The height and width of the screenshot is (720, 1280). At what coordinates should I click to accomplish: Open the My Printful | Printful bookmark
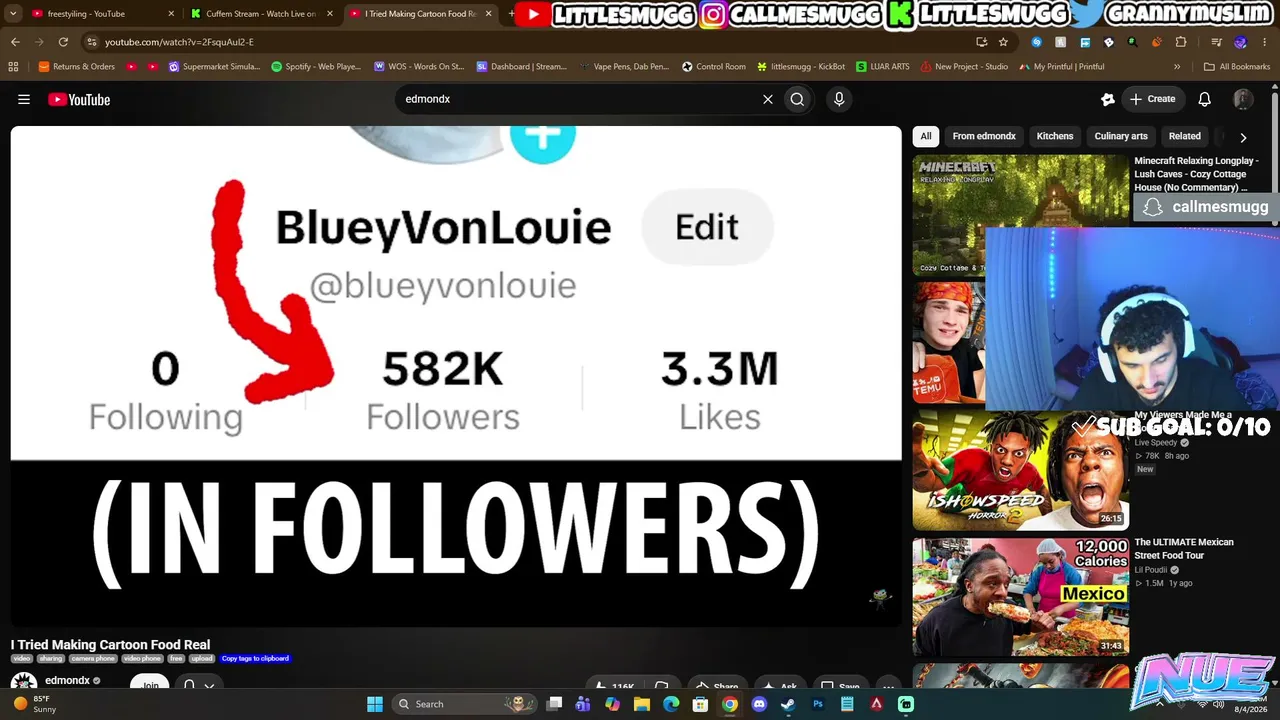tap(1062, 67)
